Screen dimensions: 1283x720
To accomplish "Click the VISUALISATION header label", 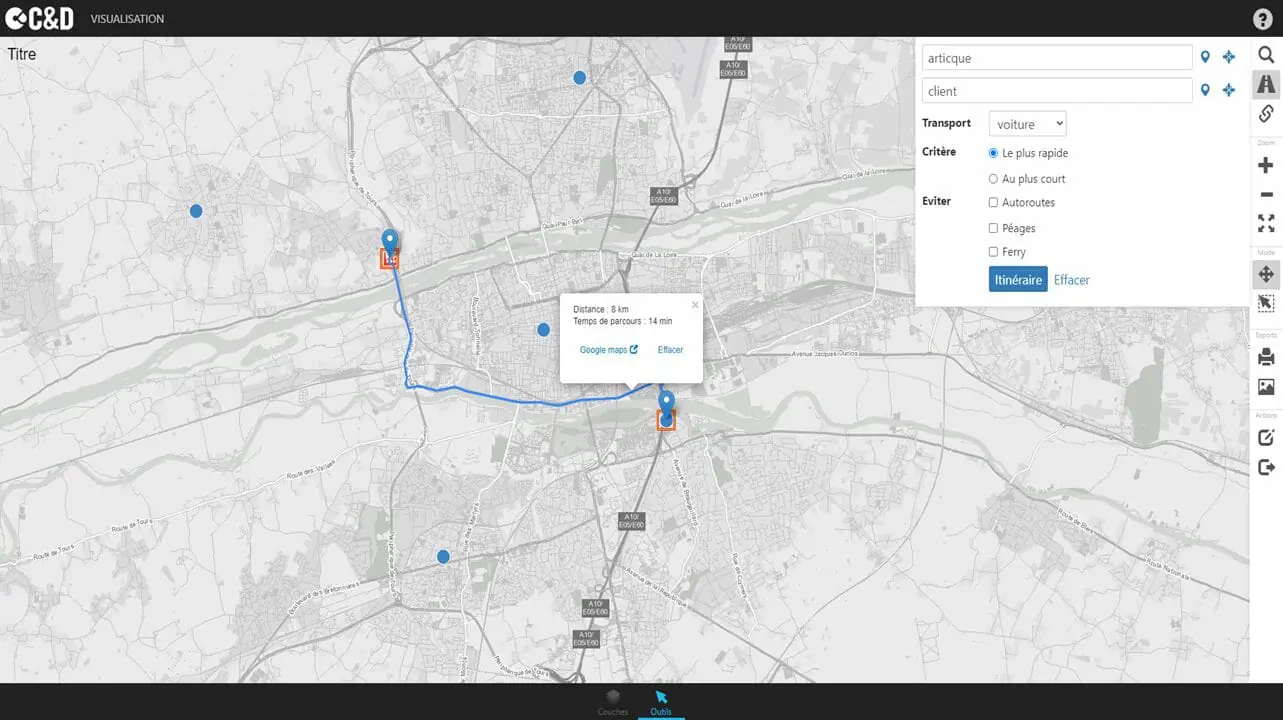I will [x=127, y=19].
